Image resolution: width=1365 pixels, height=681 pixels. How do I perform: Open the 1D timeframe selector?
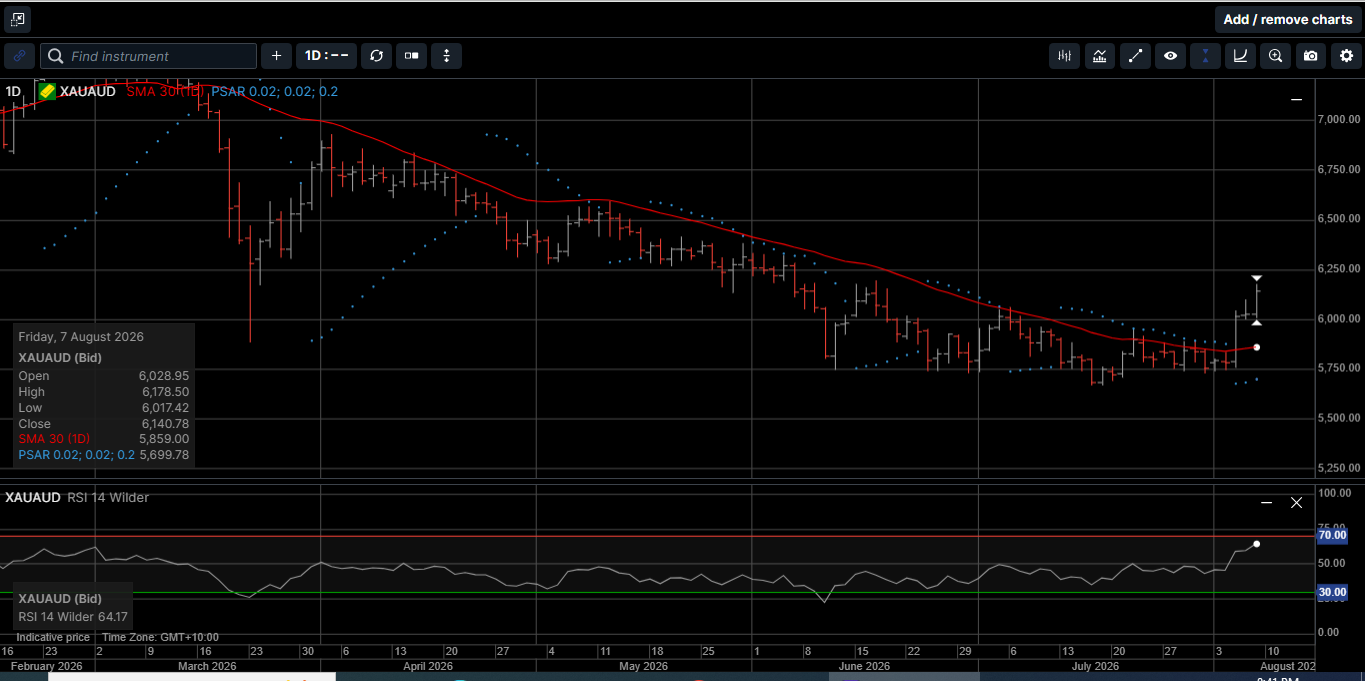coord(326,56)
